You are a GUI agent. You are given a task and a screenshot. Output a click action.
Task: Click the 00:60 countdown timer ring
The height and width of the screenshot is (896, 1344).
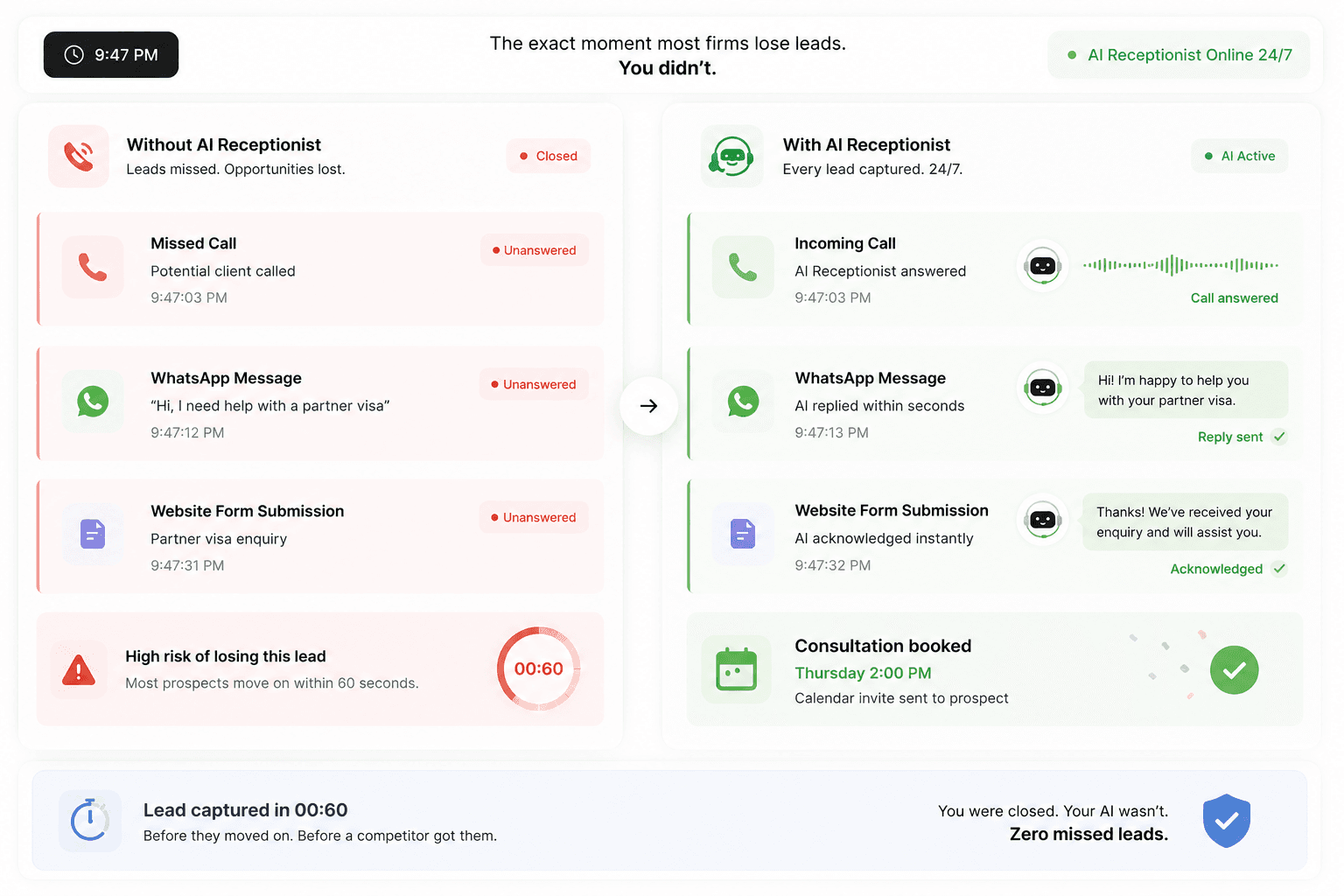[x=538, y=668]
